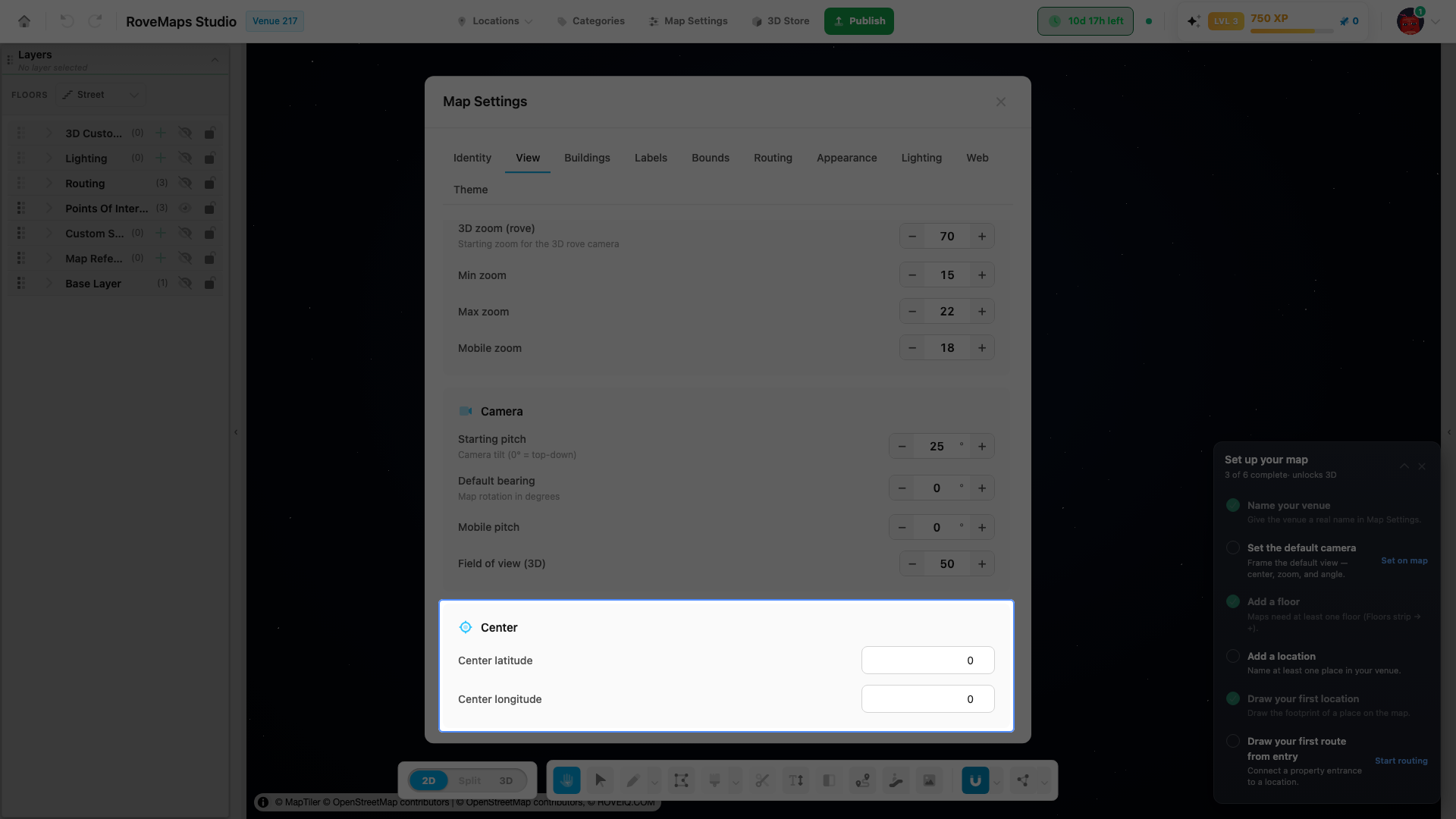
Task: Open the Street floor dropdown
Action: [x=100, y=95]
